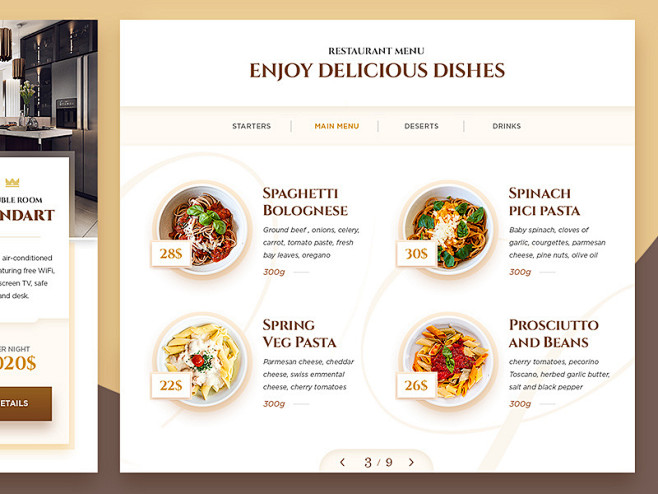Select Spinach Pici Pasta dish image
This screenshot has width=658, height=494.
pos(448,230)
